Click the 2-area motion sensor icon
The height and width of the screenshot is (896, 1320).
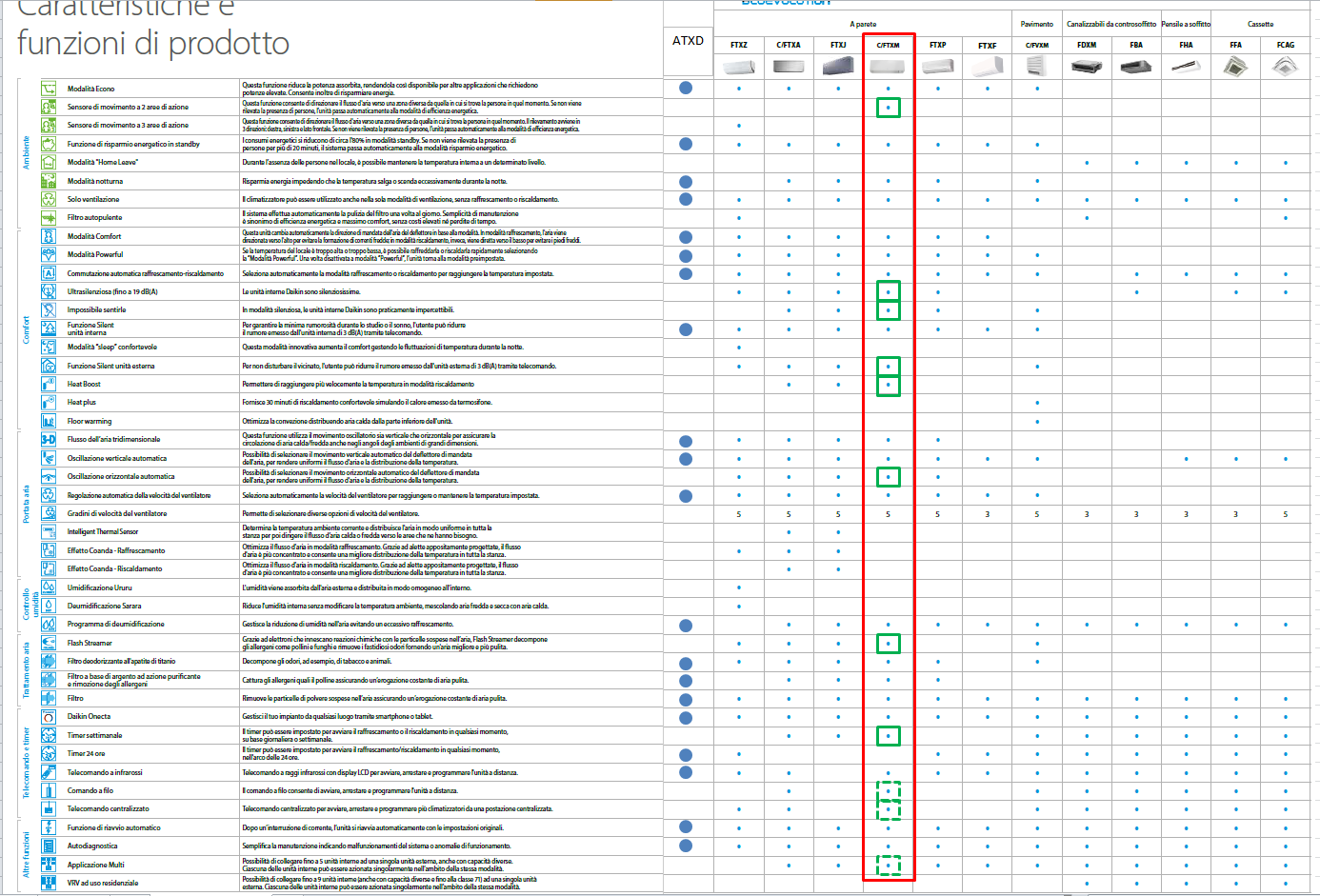(x=49, y=107)
